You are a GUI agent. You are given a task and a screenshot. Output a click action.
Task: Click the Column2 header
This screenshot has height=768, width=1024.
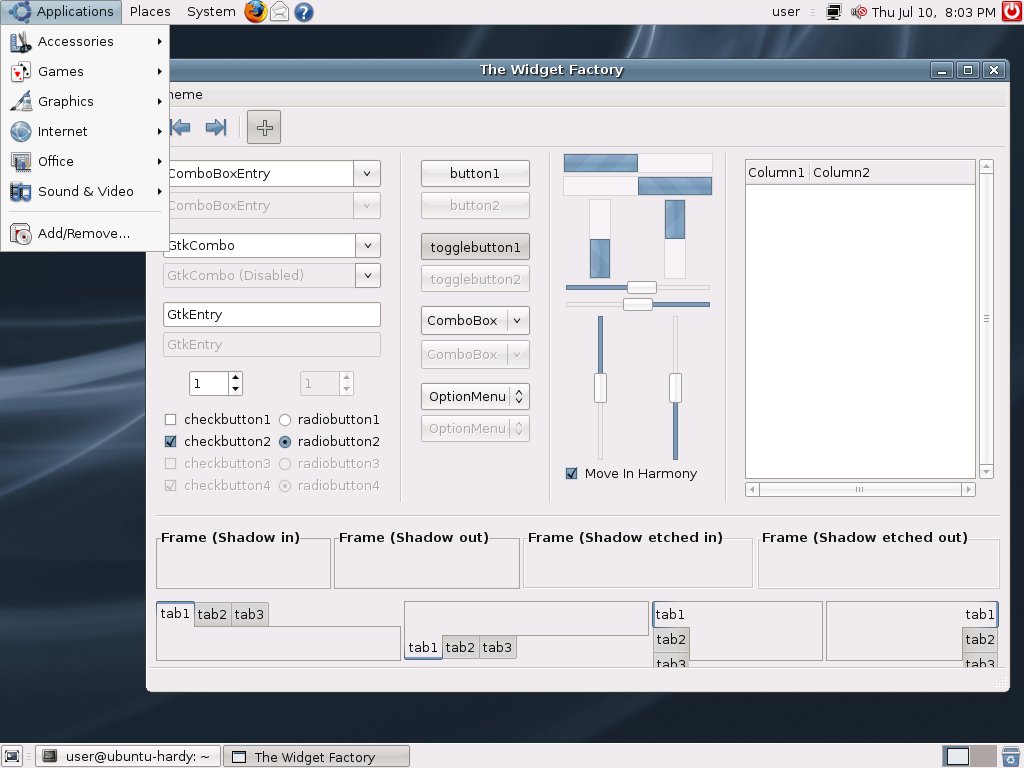[x=892, y=172]
